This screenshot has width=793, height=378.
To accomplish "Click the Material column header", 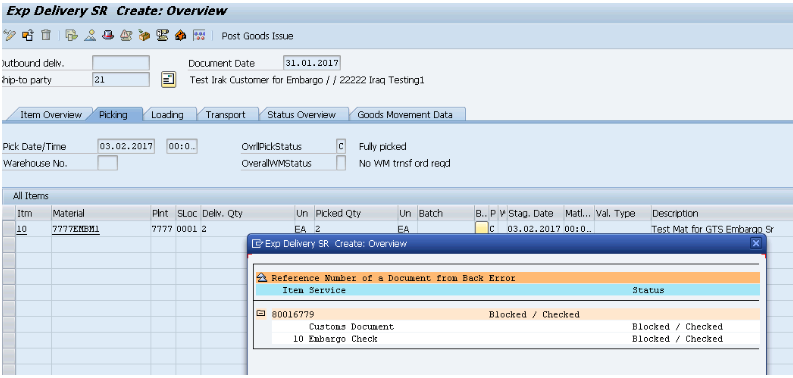I will click(101, 214).
